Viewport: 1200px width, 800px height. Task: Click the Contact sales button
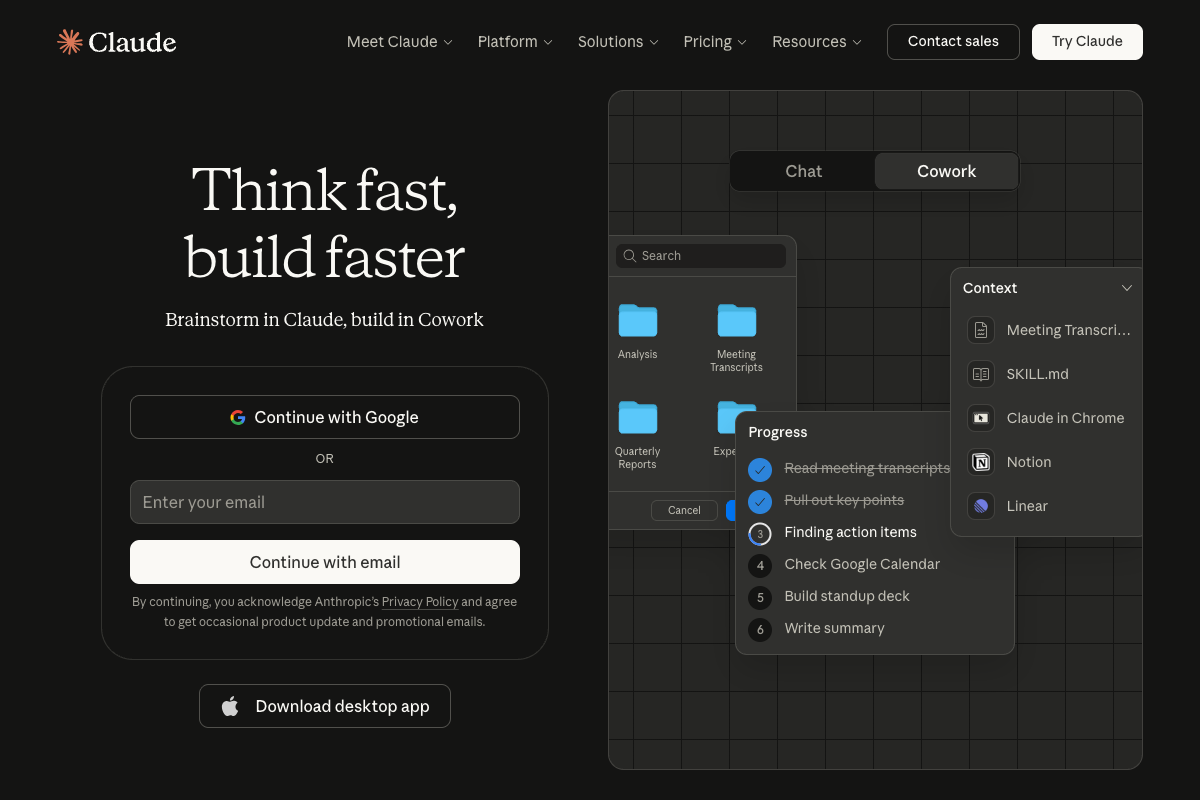tap(953, 42)
